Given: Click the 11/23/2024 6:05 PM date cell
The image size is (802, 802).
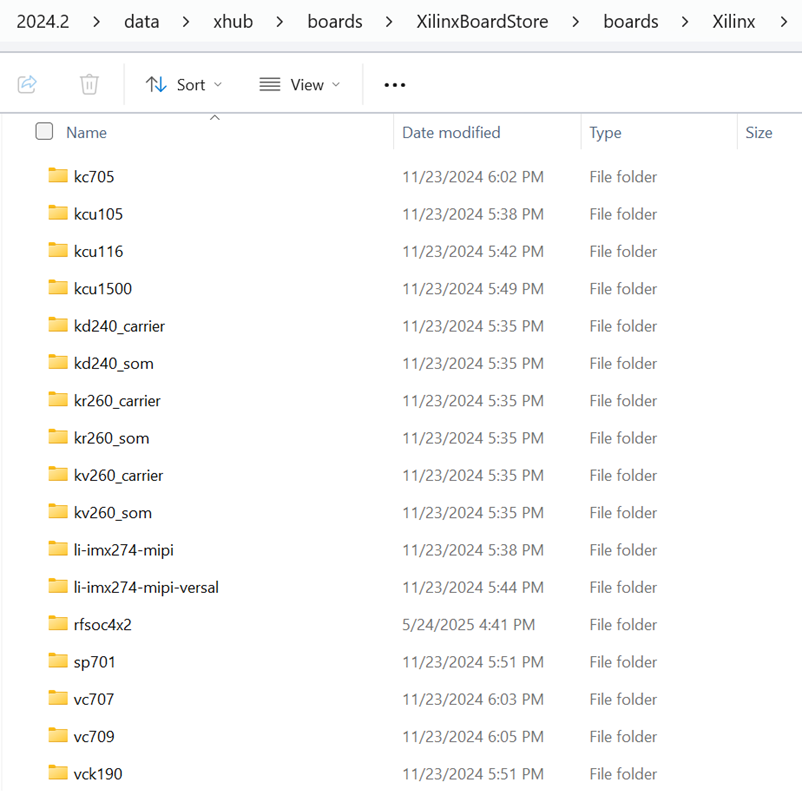Looking at the screenshot, I should point(473,737).
